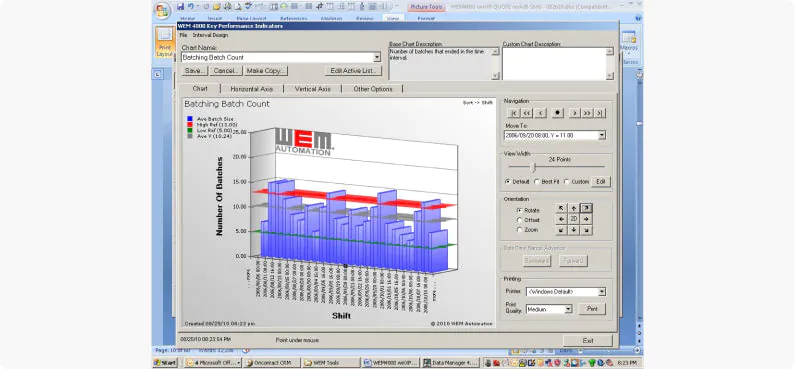This screenshot has width=795, height=369.
Task: Click the Print button
Action: click(592, 309)
